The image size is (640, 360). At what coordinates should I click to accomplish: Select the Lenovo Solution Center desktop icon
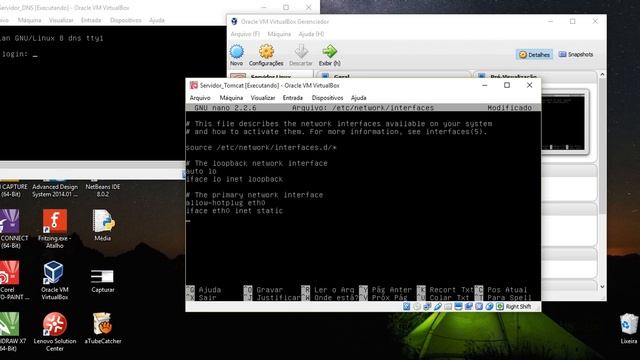coord(55,332)
